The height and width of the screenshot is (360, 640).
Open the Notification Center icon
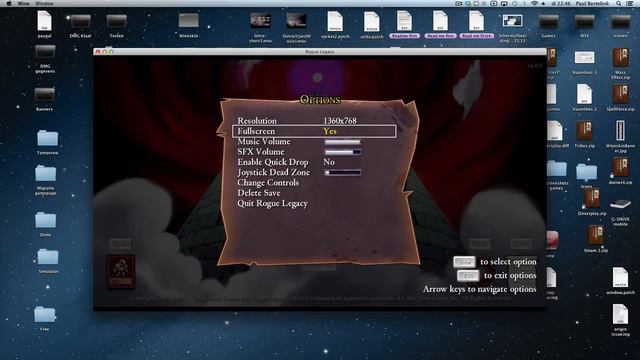pos(630,3)
